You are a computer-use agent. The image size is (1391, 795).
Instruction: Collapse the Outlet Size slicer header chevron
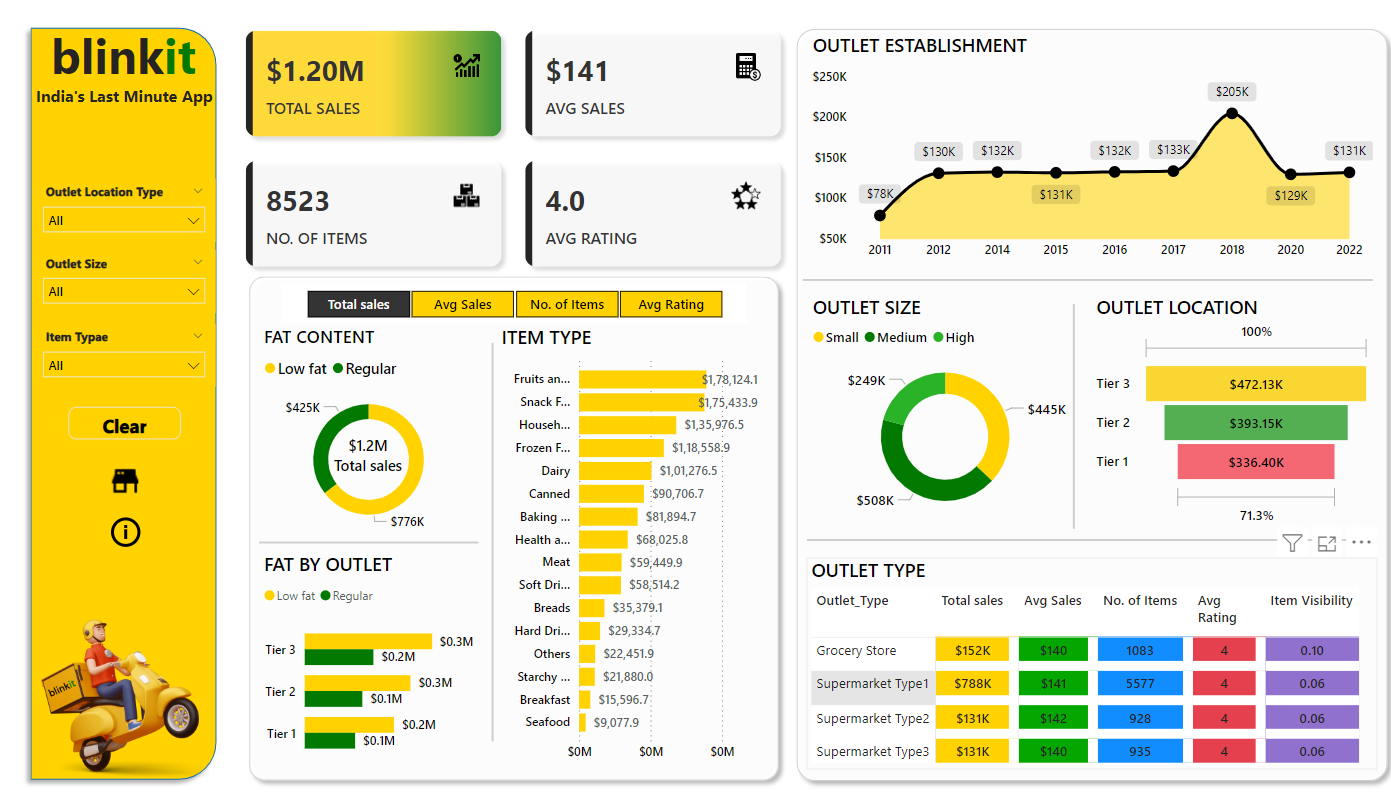198,263
